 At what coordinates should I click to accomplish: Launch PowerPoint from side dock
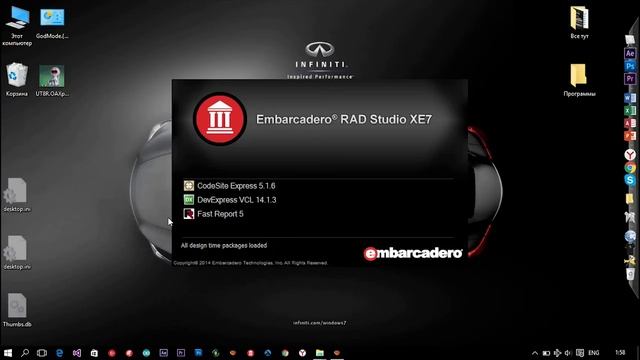click(630, 135)
